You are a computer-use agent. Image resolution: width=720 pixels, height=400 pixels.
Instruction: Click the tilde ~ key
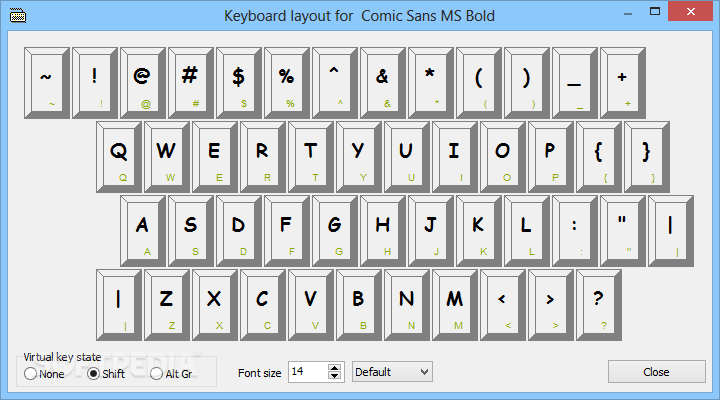click(x=47, y=83)
